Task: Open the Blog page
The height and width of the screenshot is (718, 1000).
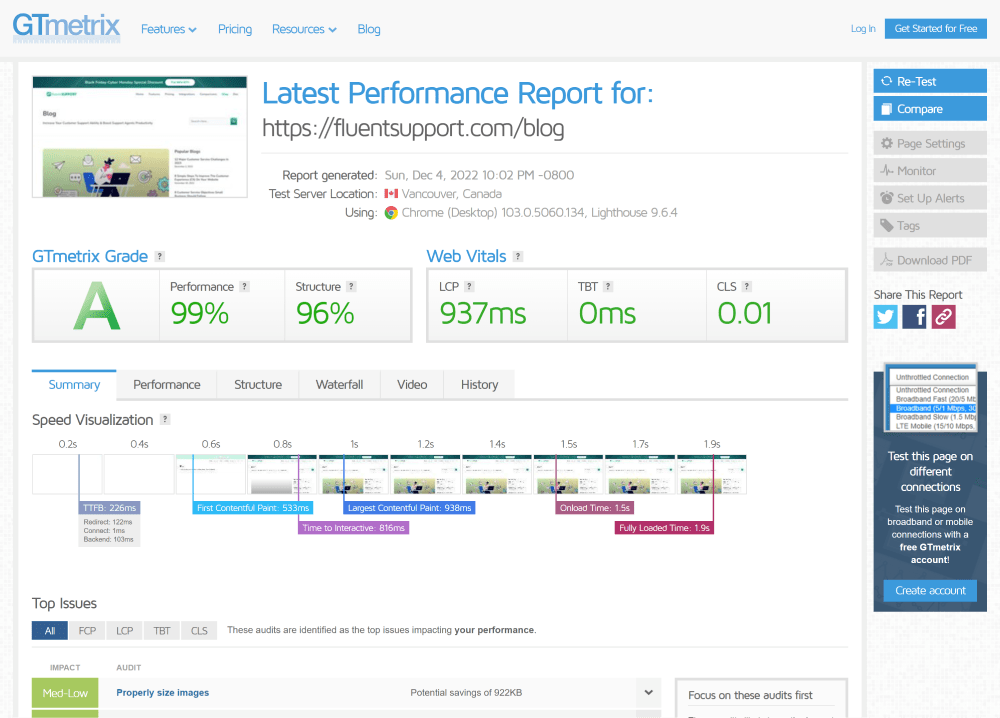Action: [369, 29]
